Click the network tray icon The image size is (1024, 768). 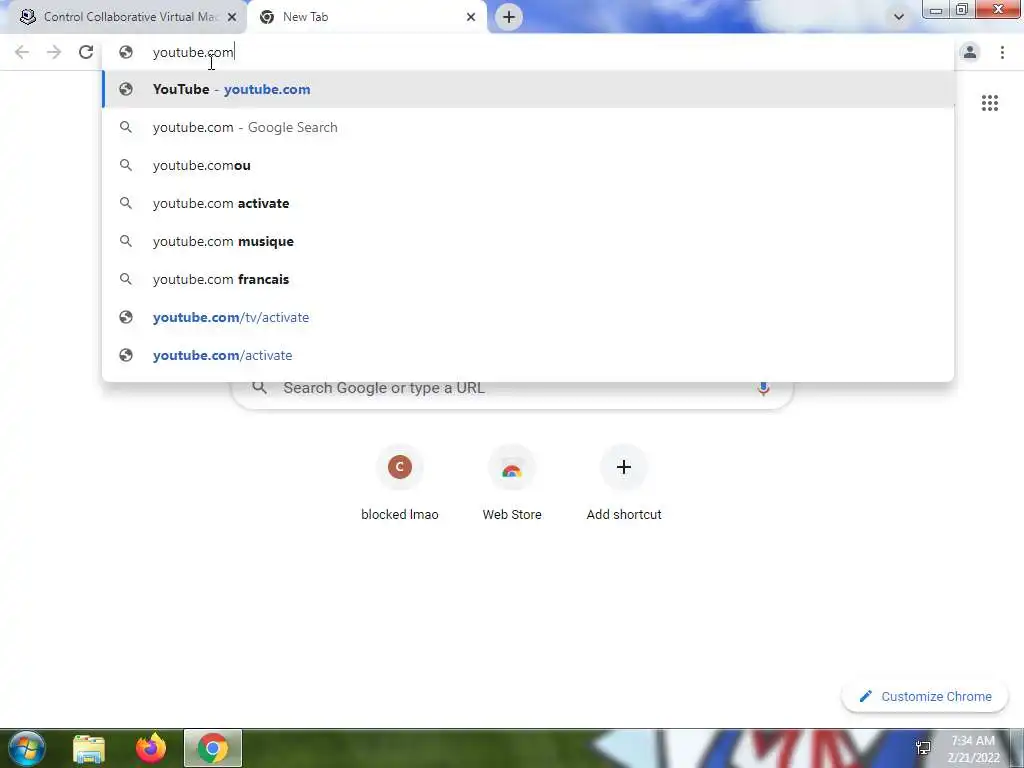click(x=923, y=748)
